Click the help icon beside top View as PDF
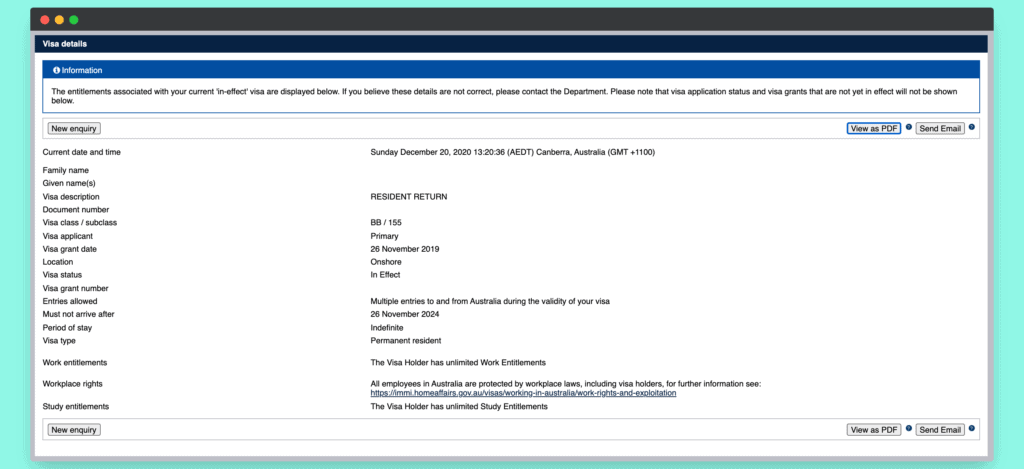The width and height of the screenshot is (1024, 469). click(909, 127)
